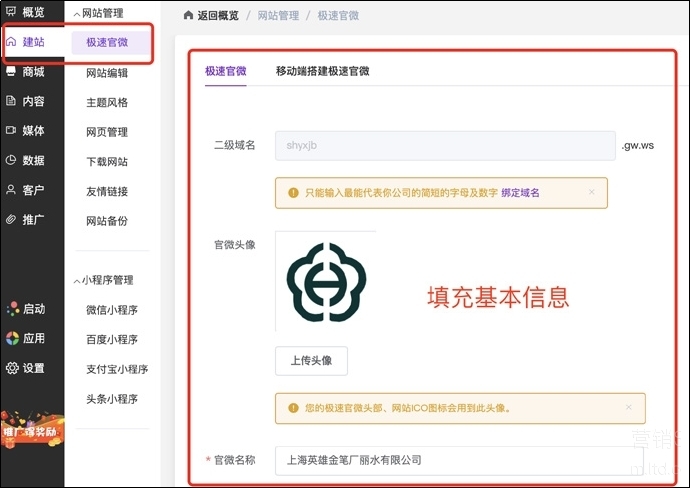The width and height of the screenshot is (691, 488).
Task: Click the 绑定域名 link
Action: tap(520, 192)
